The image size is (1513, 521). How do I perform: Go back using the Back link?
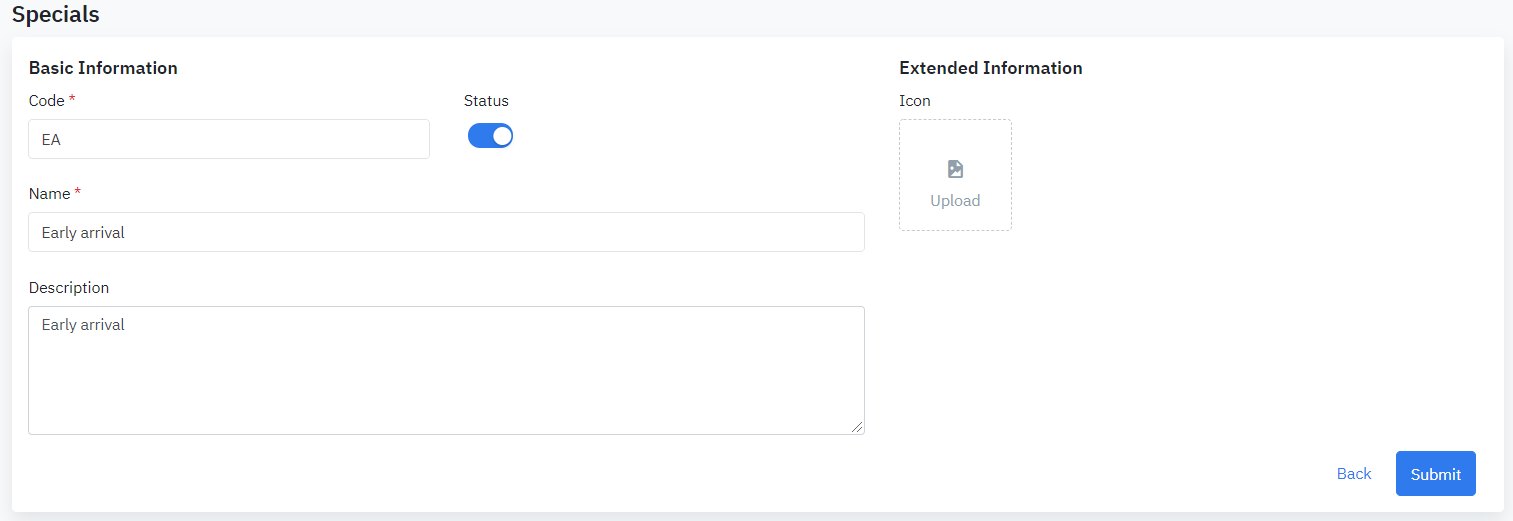coord(1353,474)
